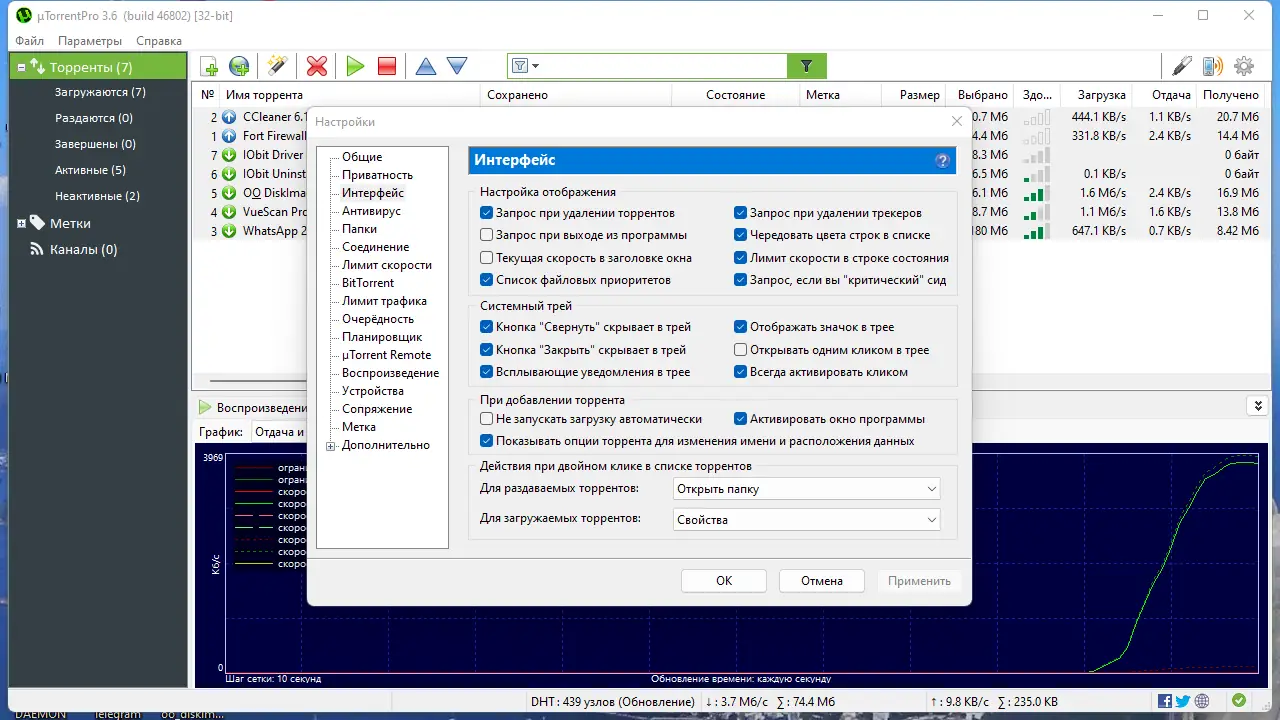Screen dimensions: 1280x720
Task: Click the status icon of the CCleaner torrent row
Action: [229, 117]
